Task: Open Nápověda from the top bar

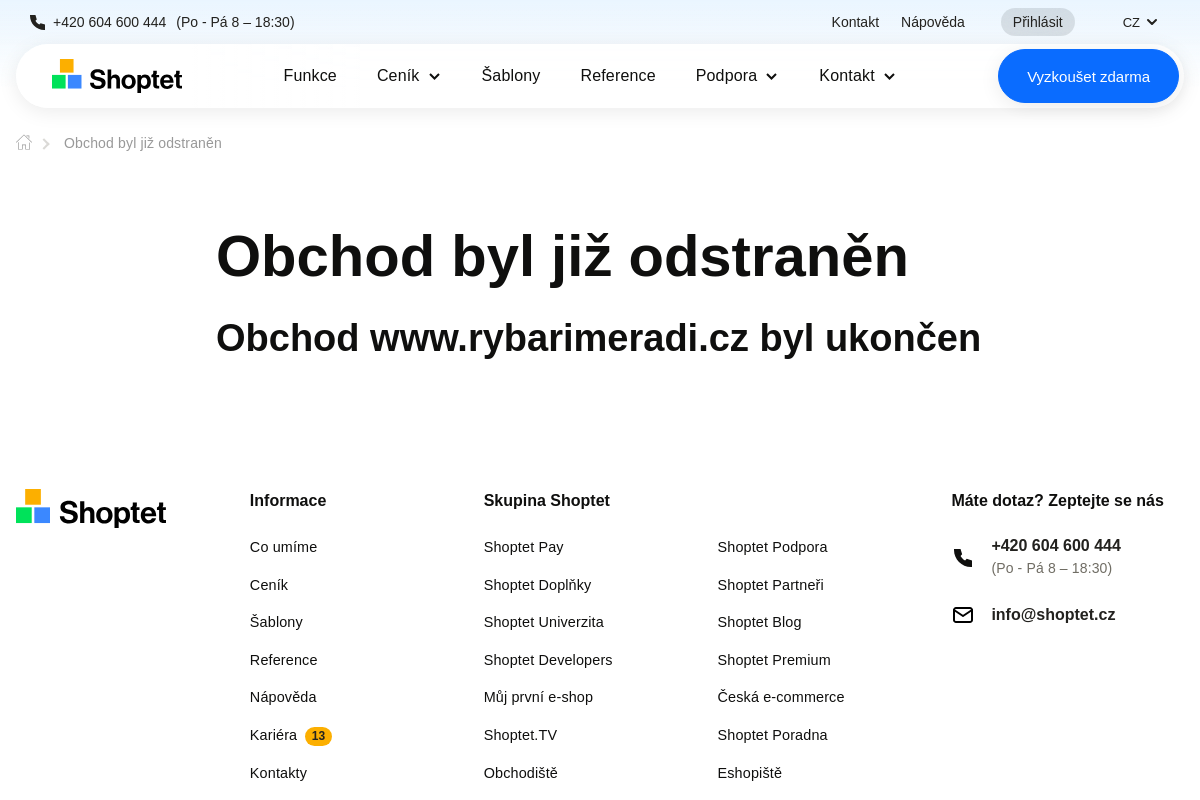Action: click(x=932, y=21)
